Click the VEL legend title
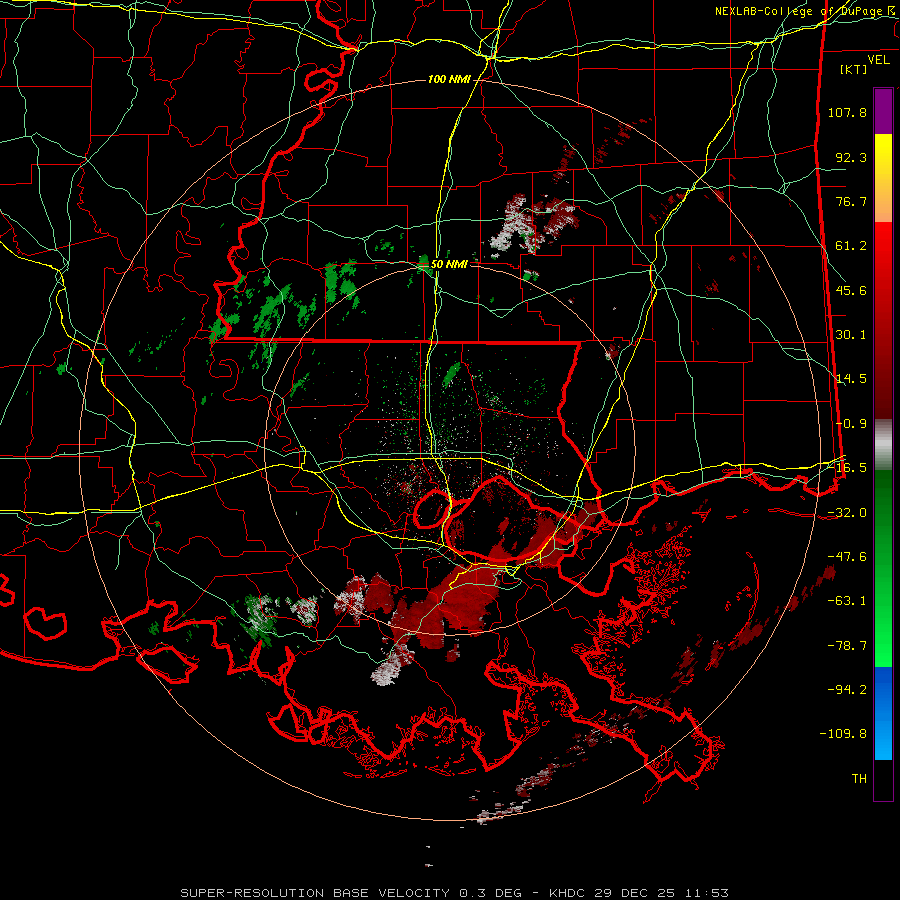 pyautogui.click(x=878, y=60)
